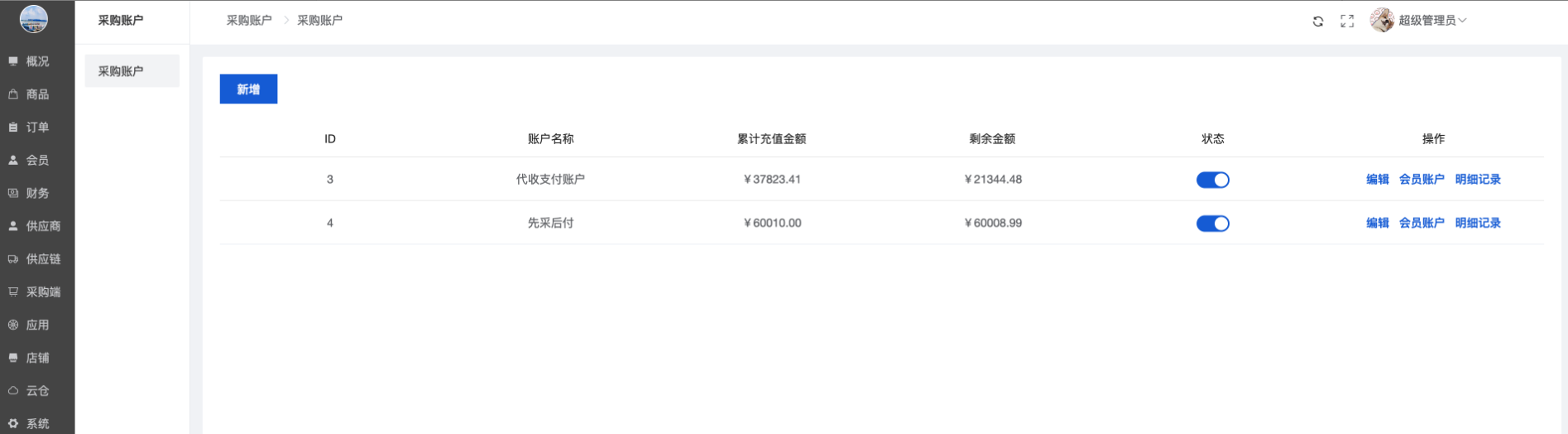Open 供应链 supply chain menu

pos(42,259)
